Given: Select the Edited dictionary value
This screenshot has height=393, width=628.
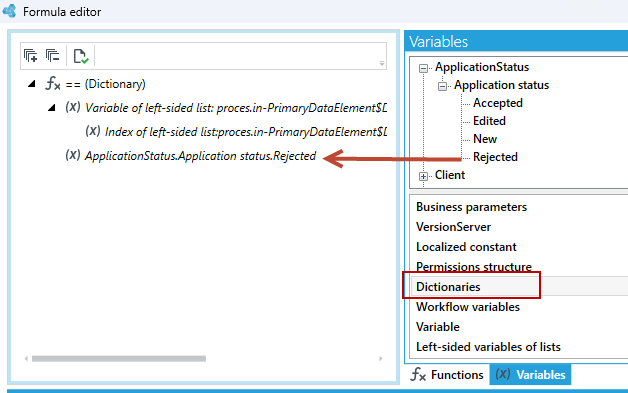Looking at the screenshot, I should 489,121.
